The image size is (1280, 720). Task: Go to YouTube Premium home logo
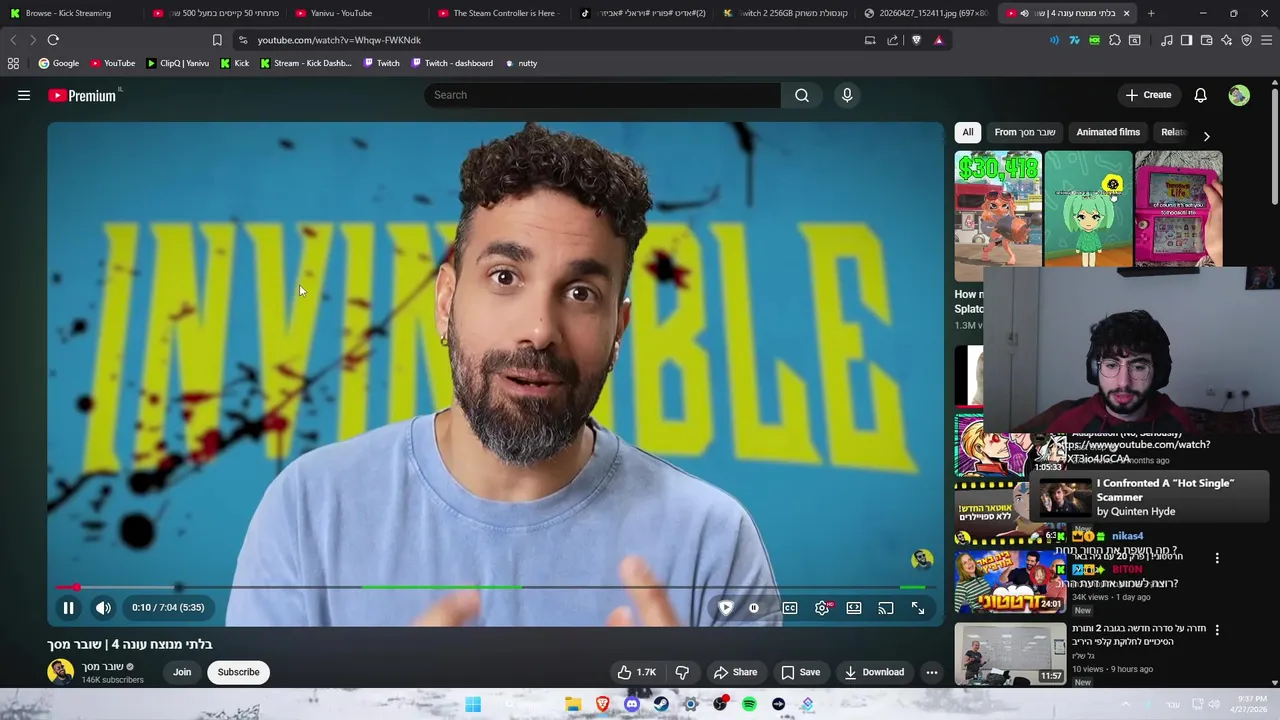click(x=84, y=95)
